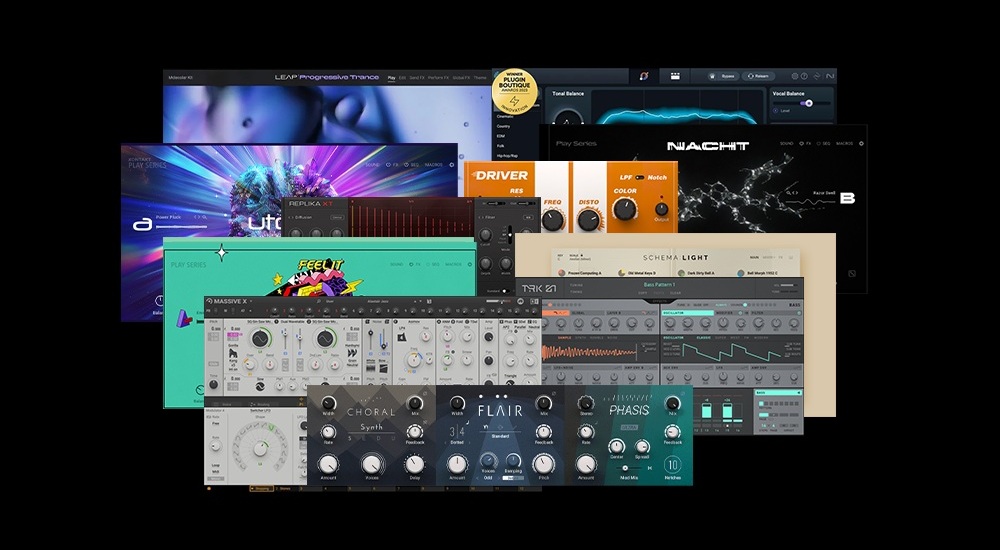
Task: Click the Replika XT delay pattern display
Action: (411, 218)
